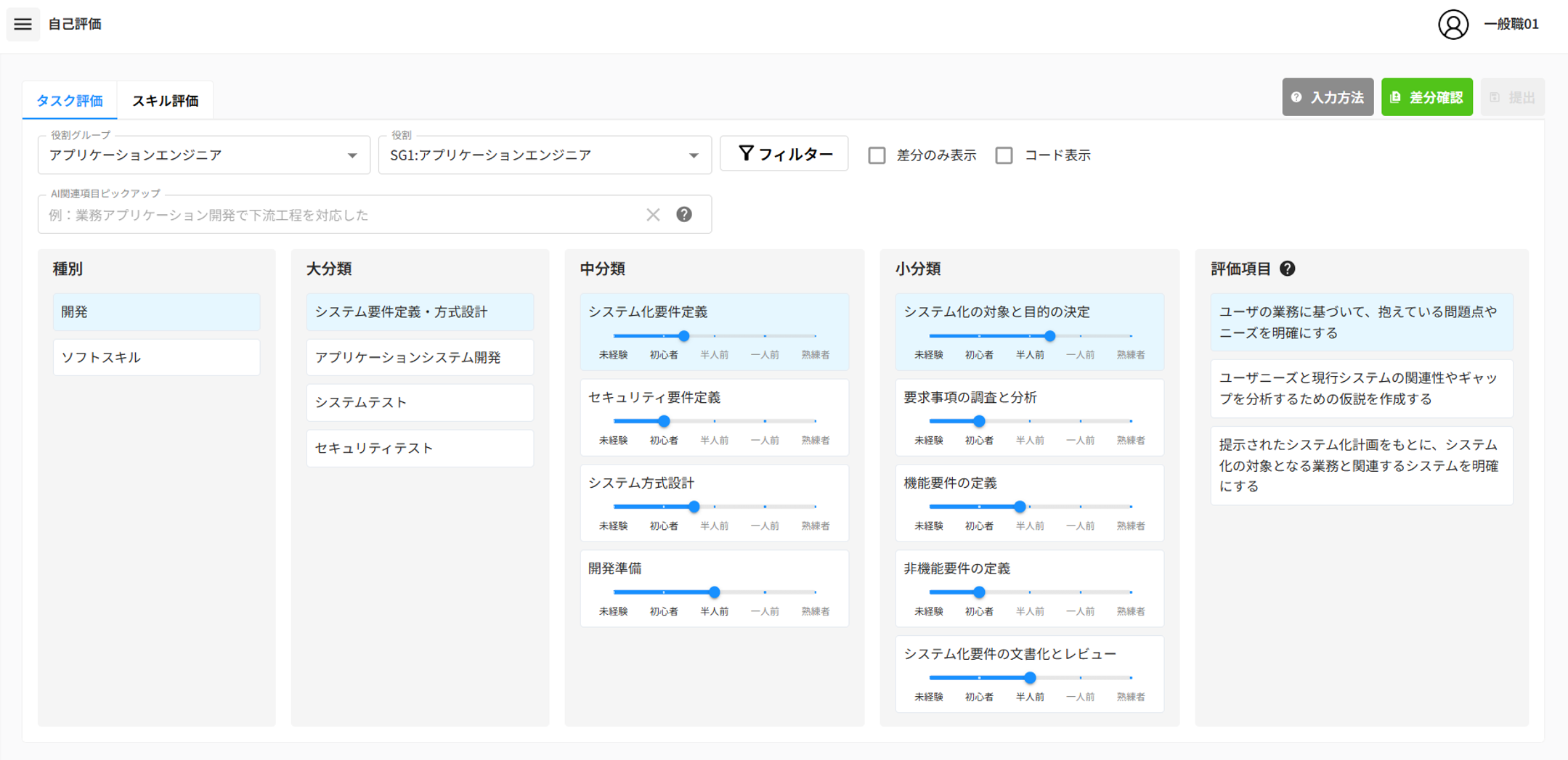
Task: Select evaluation item ユーザの業務に基づいて…
Action: 1362,322
